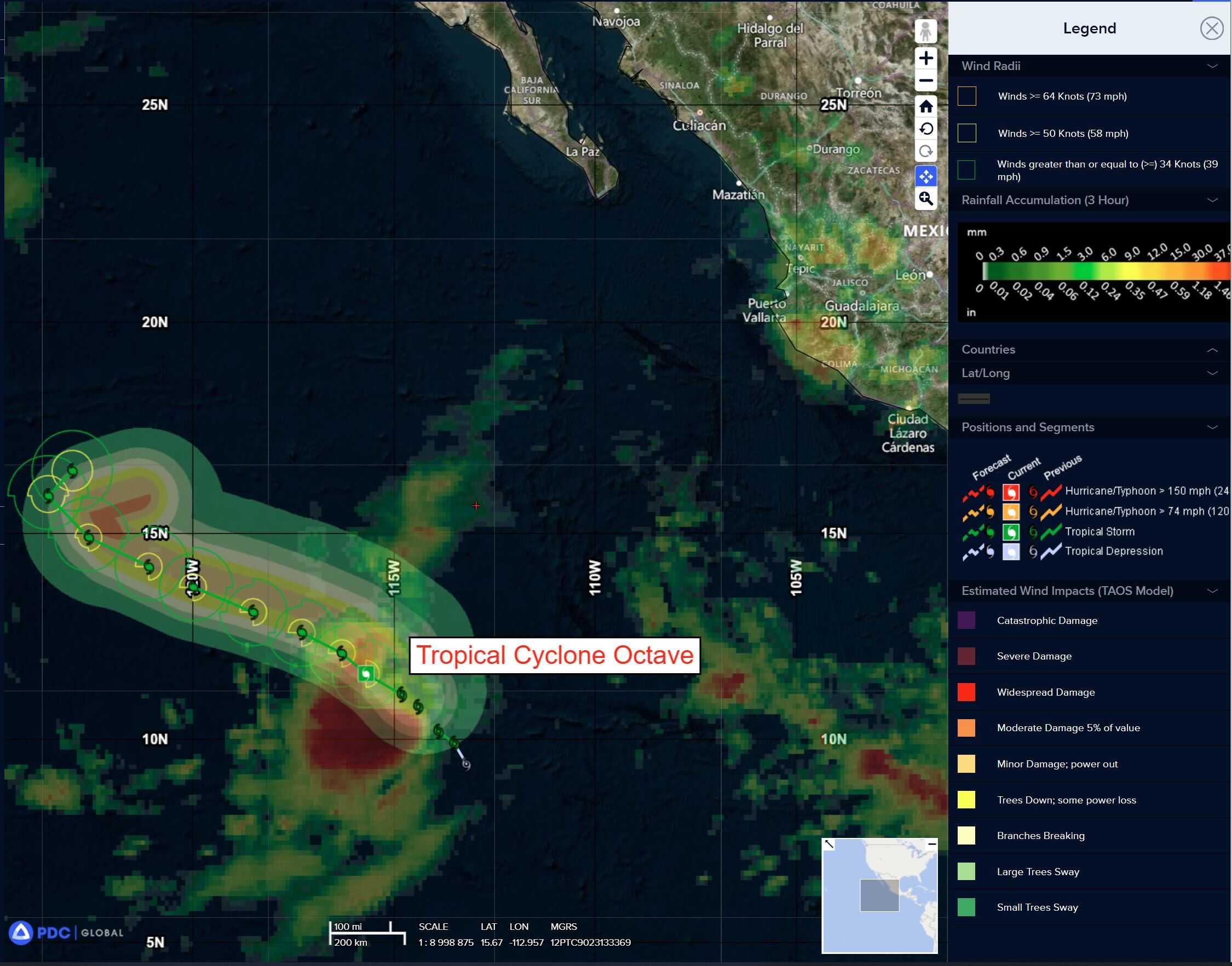
Task: Click the Lat/Long section header
Action: point(985,373)
